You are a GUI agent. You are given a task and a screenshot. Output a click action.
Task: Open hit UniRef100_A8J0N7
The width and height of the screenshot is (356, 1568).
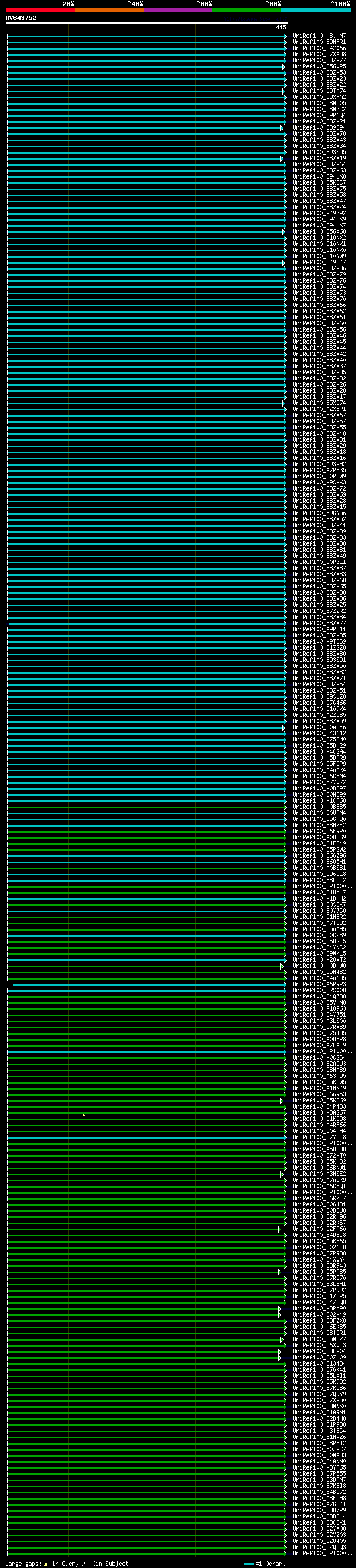click(319, 36)
